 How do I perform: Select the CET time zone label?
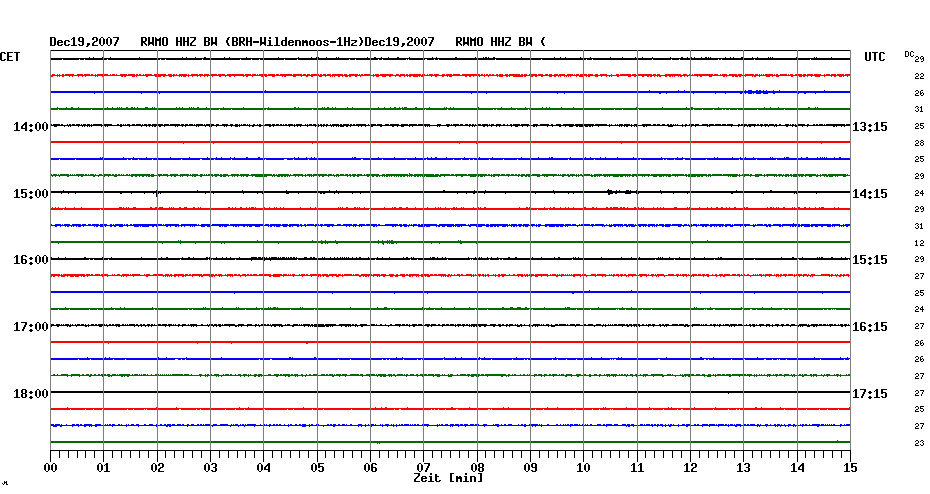(9, 57)
